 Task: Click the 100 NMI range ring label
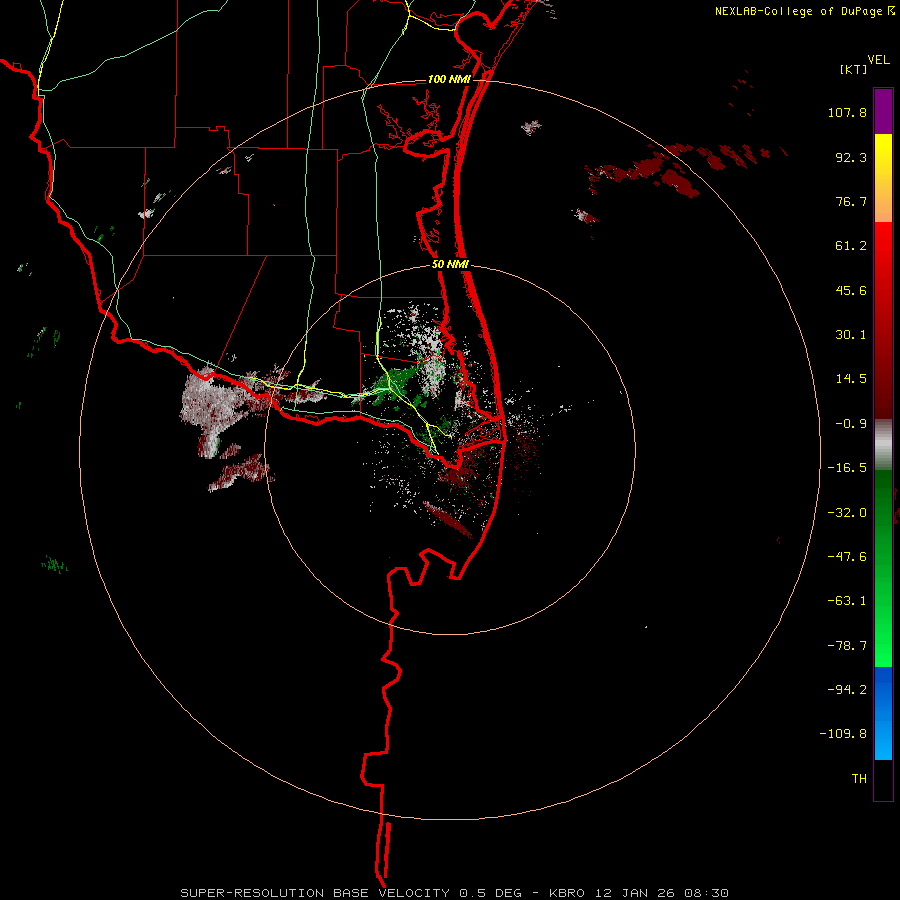click(449, 79)
